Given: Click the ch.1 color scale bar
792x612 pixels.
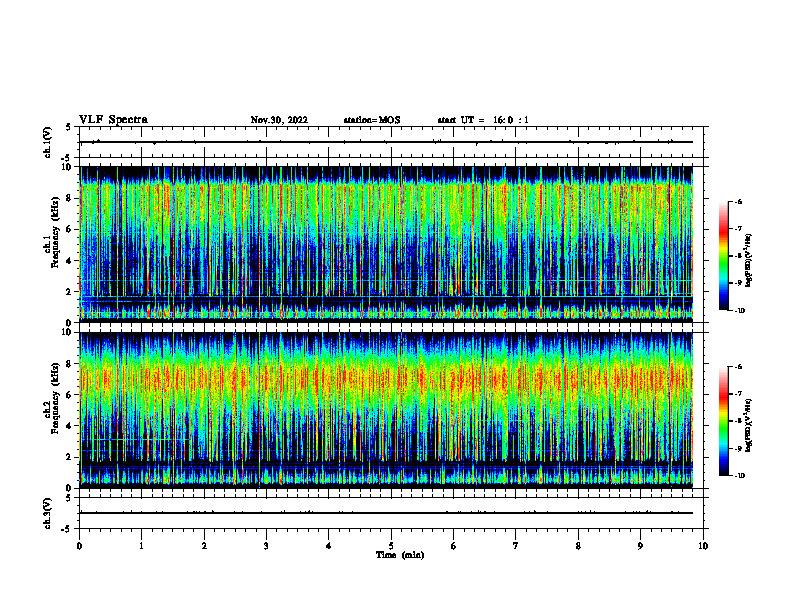Looking at the screenshot, I should click(724, 256).
